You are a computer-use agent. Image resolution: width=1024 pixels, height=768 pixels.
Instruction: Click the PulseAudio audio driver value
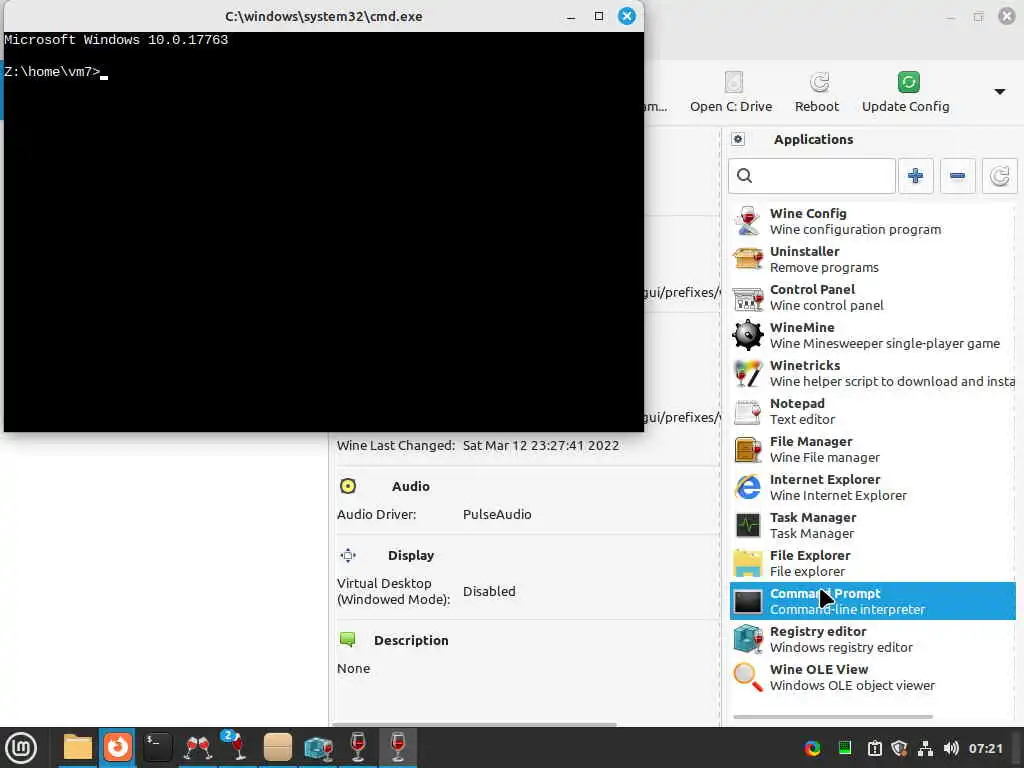click(497, 515)
